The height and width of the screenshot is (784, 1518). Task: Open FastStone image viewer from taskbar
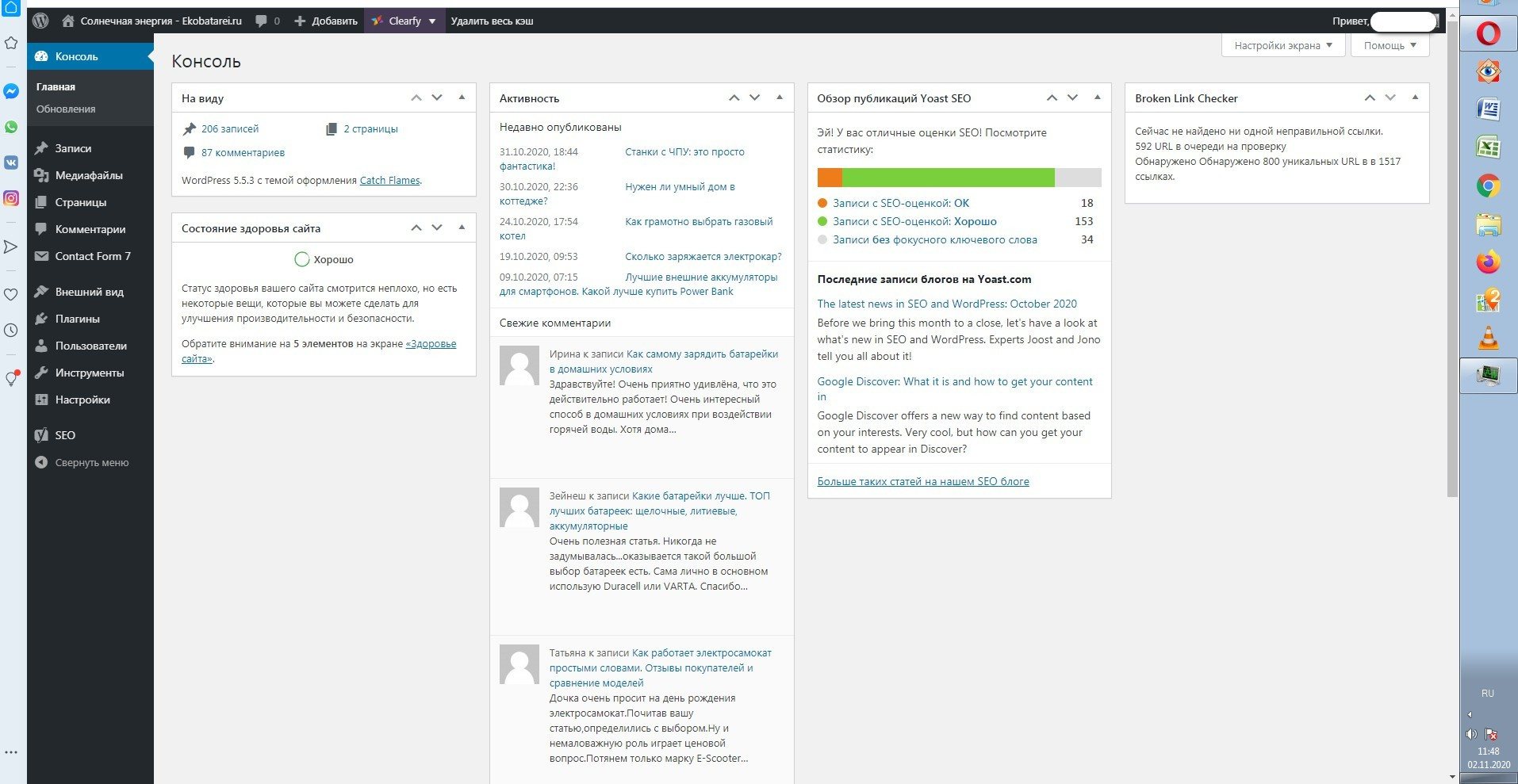click(x=1489, y=71)
